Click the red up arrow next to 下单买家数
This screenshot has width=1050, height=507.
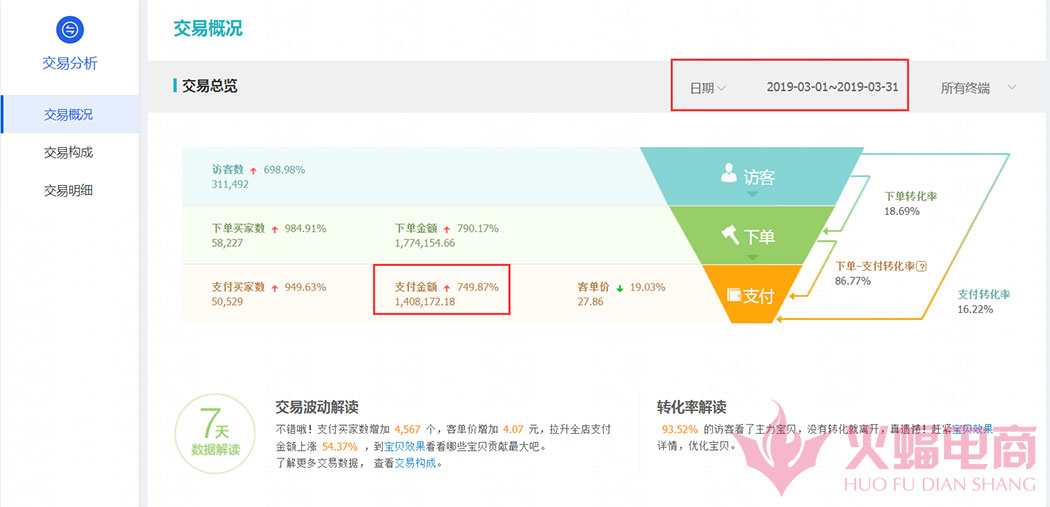pyautogui.click(x=274, y=229)
